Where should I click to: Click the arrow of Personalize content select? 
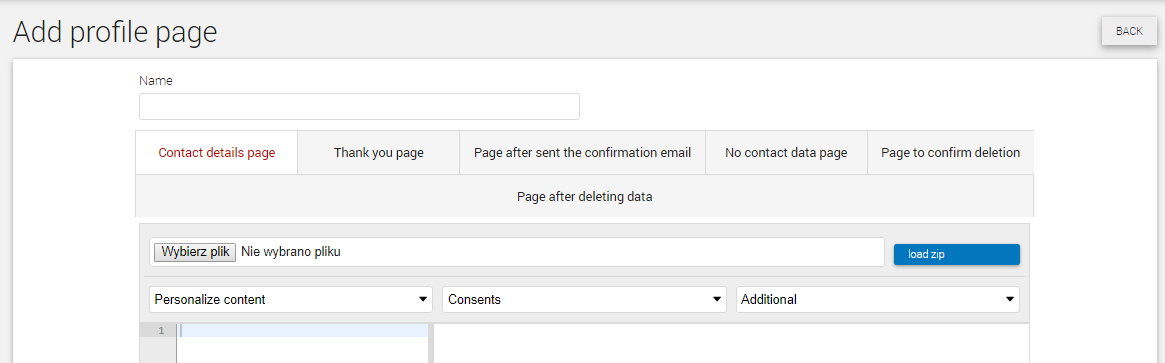point(423,299)
